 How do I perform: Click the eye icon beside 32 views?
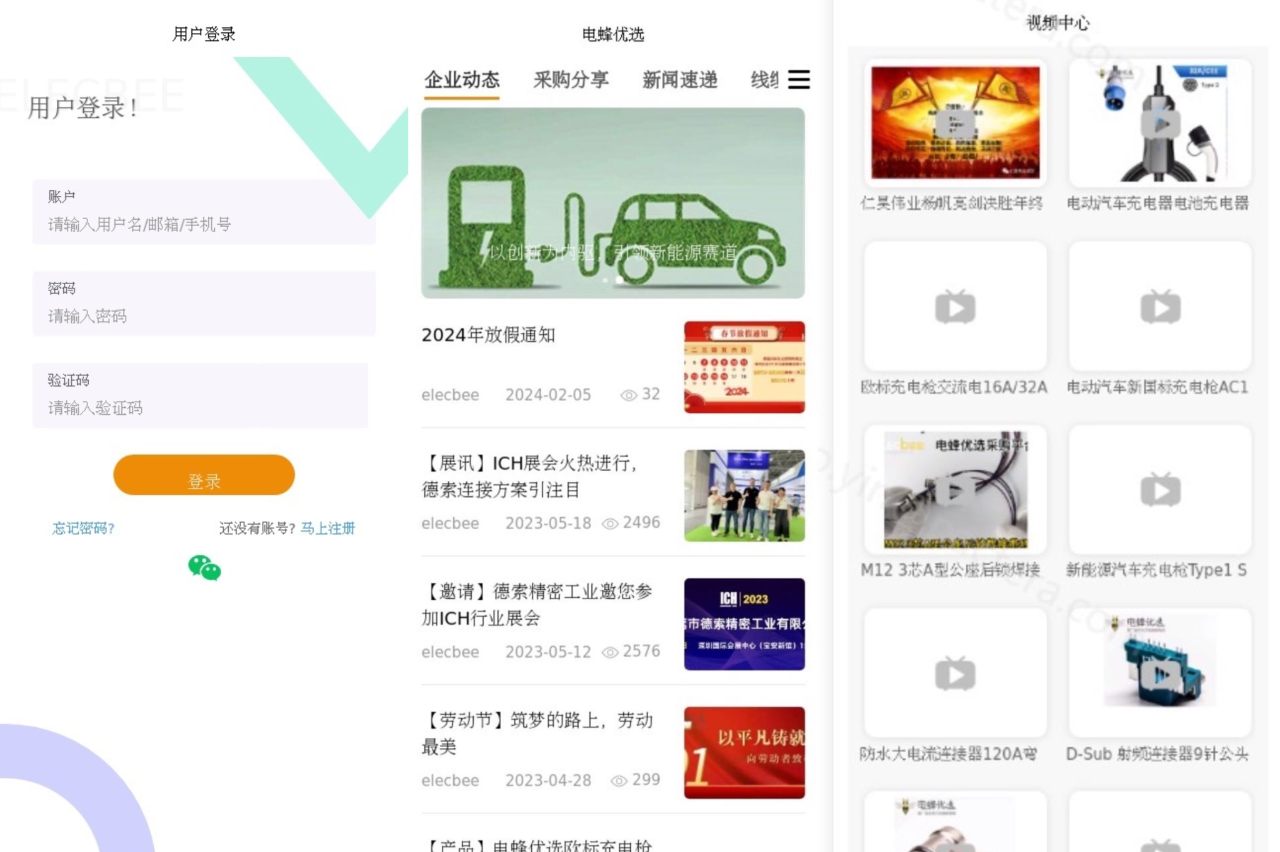click(x=629, y=395)
